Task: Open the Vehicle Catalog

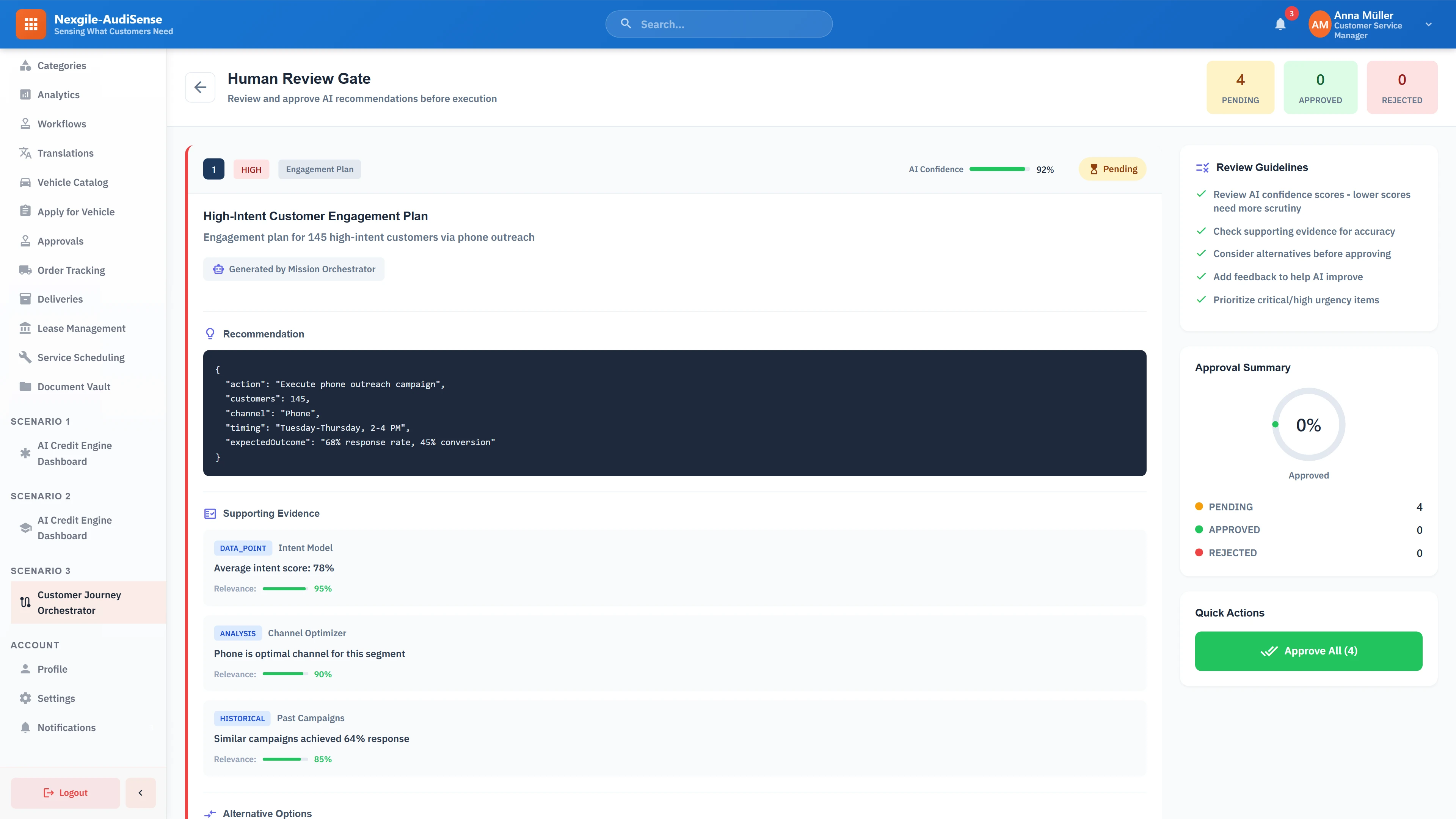Action: click(72, 182)
